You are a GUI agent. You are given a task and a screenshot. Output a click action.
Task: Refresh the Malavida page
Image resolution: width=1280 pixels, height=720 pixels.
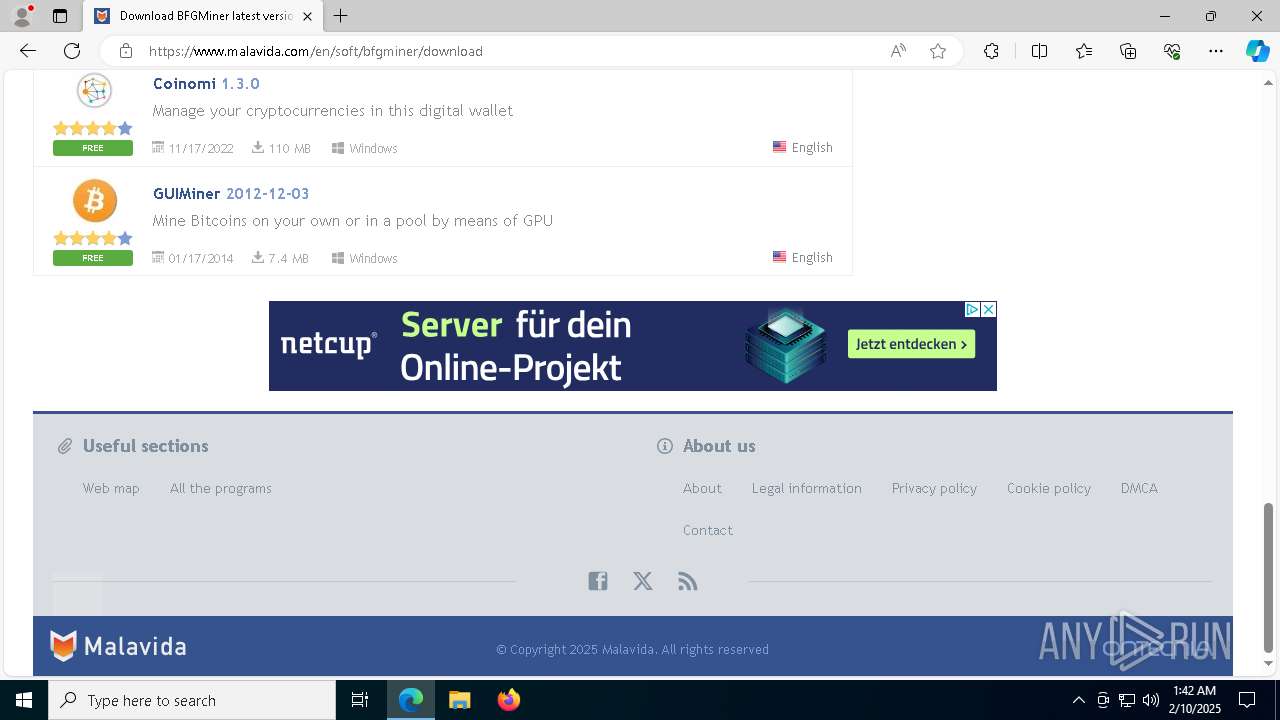pos(72,51)
